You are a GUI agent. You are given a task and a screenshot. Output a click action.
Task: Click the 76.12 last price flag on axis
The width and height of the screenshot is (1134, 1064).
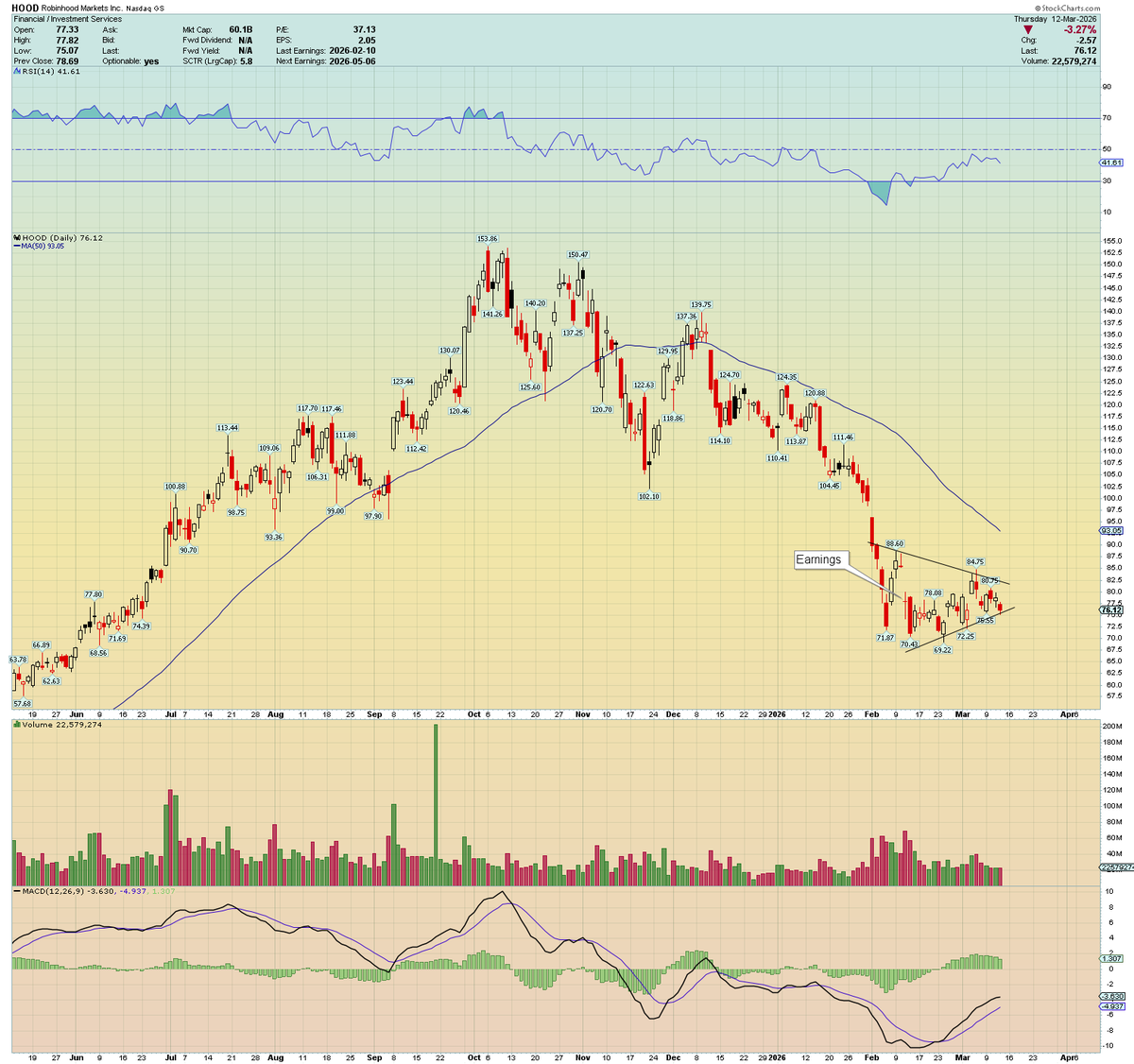click(x=1110, y=609)
